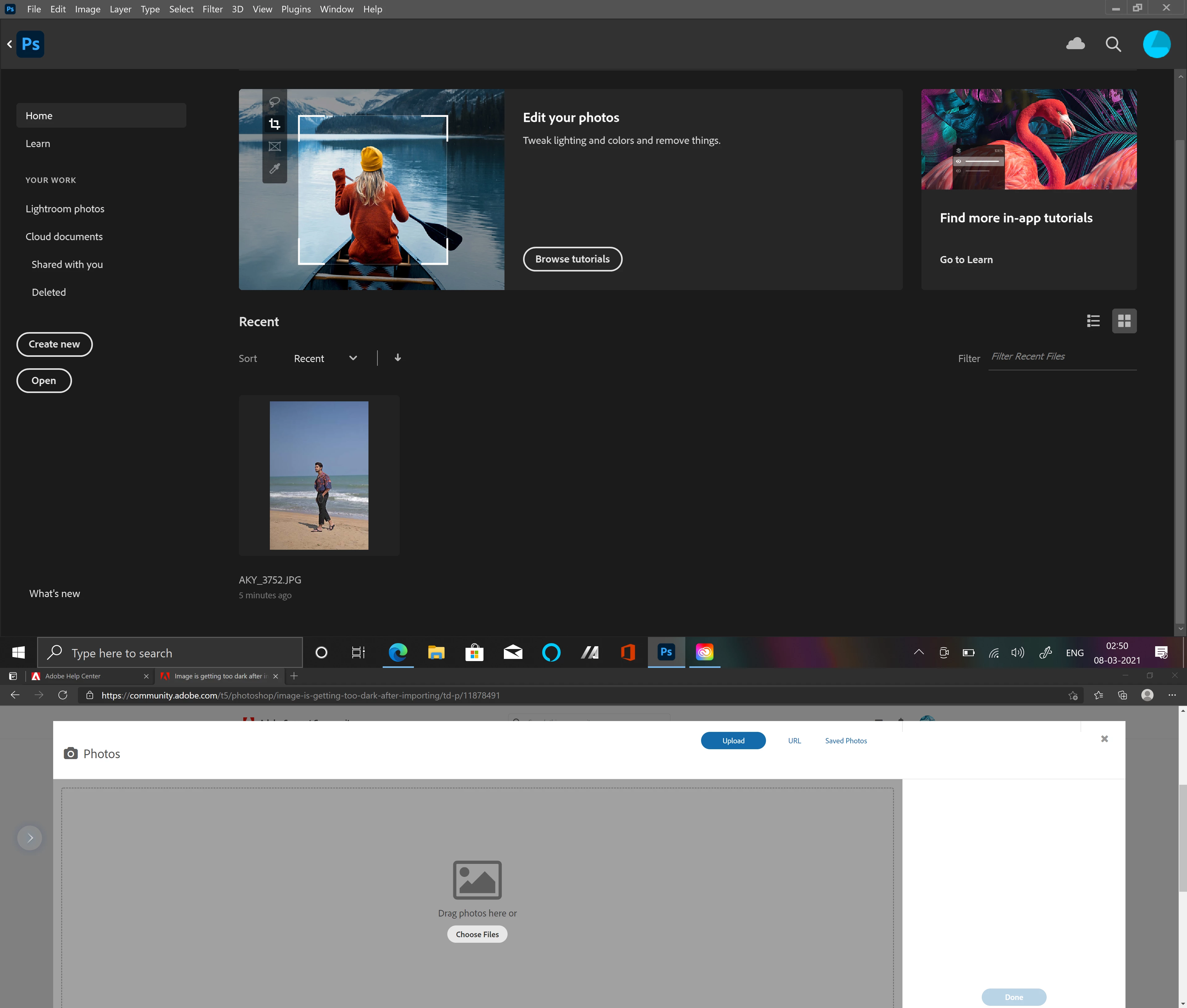The width and height of the screenshot is (1187, 1008).
Task: Show hidden system tray icons chevron
Action: click(x=918, y=652)
